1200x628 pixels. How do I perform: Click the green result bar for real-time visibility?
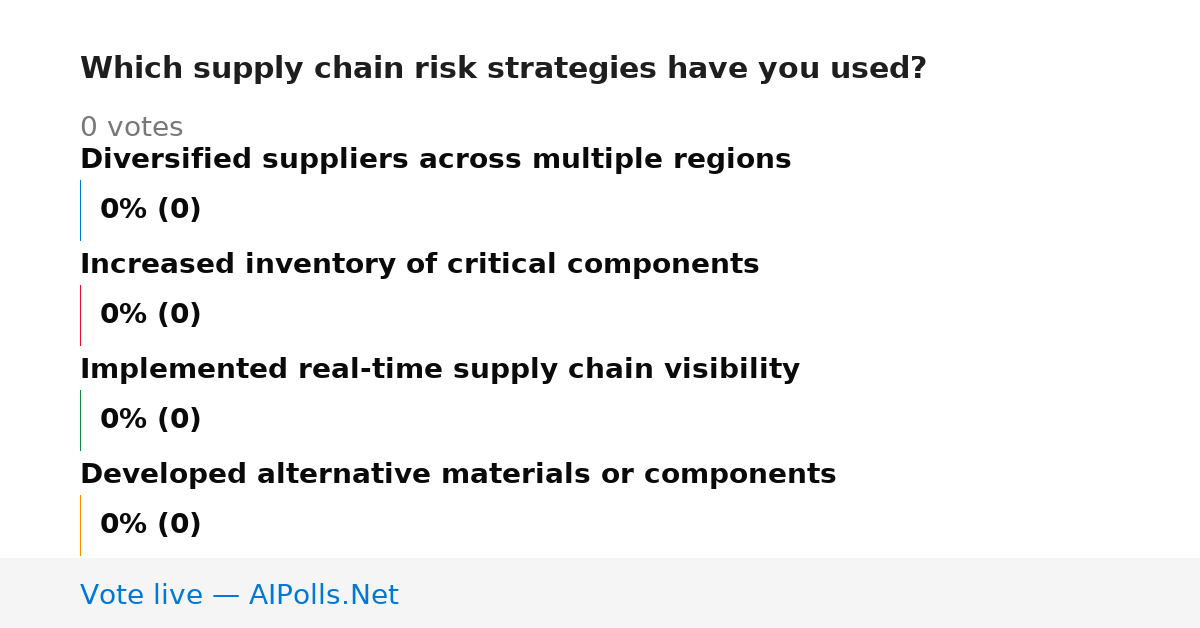pyautogui.click(x=80, y=420)
